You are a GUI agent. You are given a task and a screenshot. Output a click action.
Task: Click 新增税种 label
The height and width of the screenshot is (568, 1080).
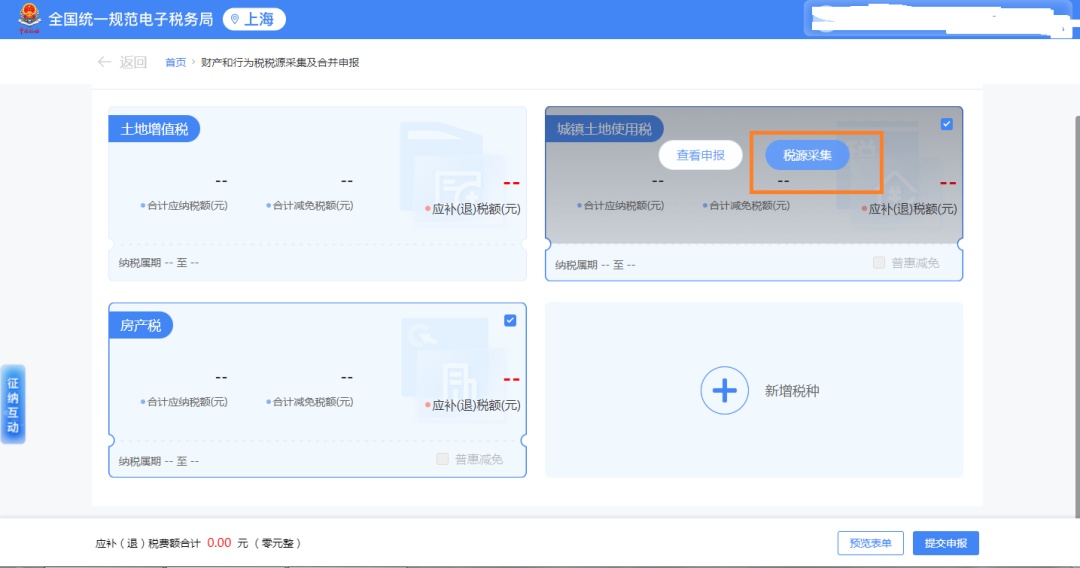tap(792, 391)
